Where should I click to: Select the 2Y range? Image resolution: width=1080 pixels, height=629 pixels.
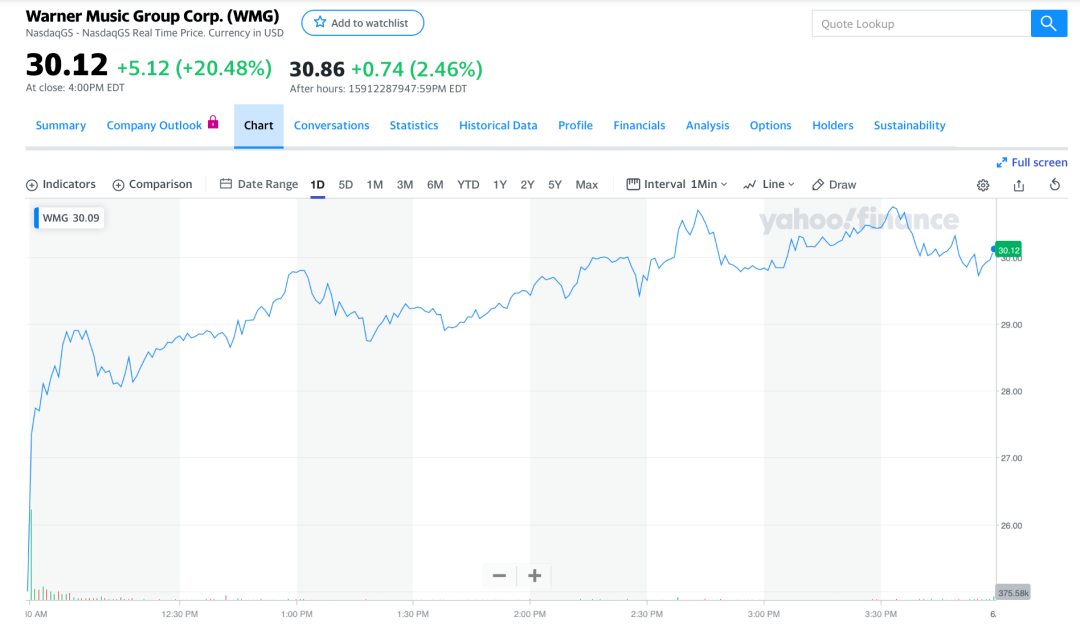[528, 185]
